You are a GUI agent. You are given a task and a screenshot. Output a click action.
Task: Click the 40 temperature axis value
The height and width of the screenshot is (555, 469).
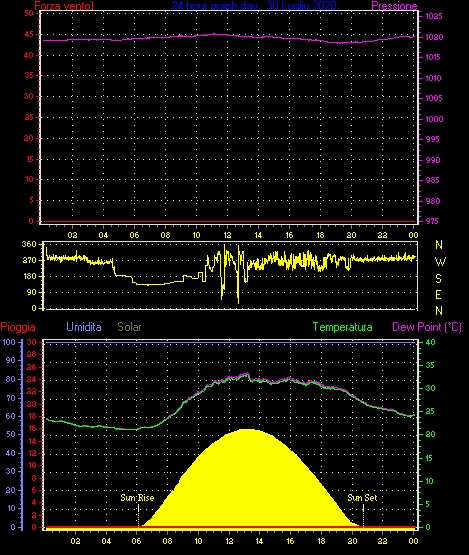(430, 342)
